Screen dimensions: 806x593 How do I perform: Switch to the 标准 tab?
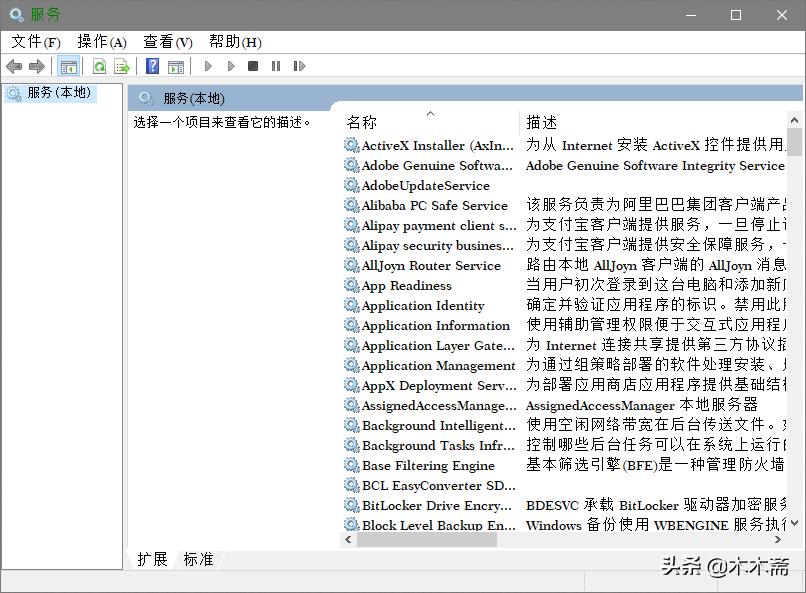pyautogui.click(x=198, y=559)
